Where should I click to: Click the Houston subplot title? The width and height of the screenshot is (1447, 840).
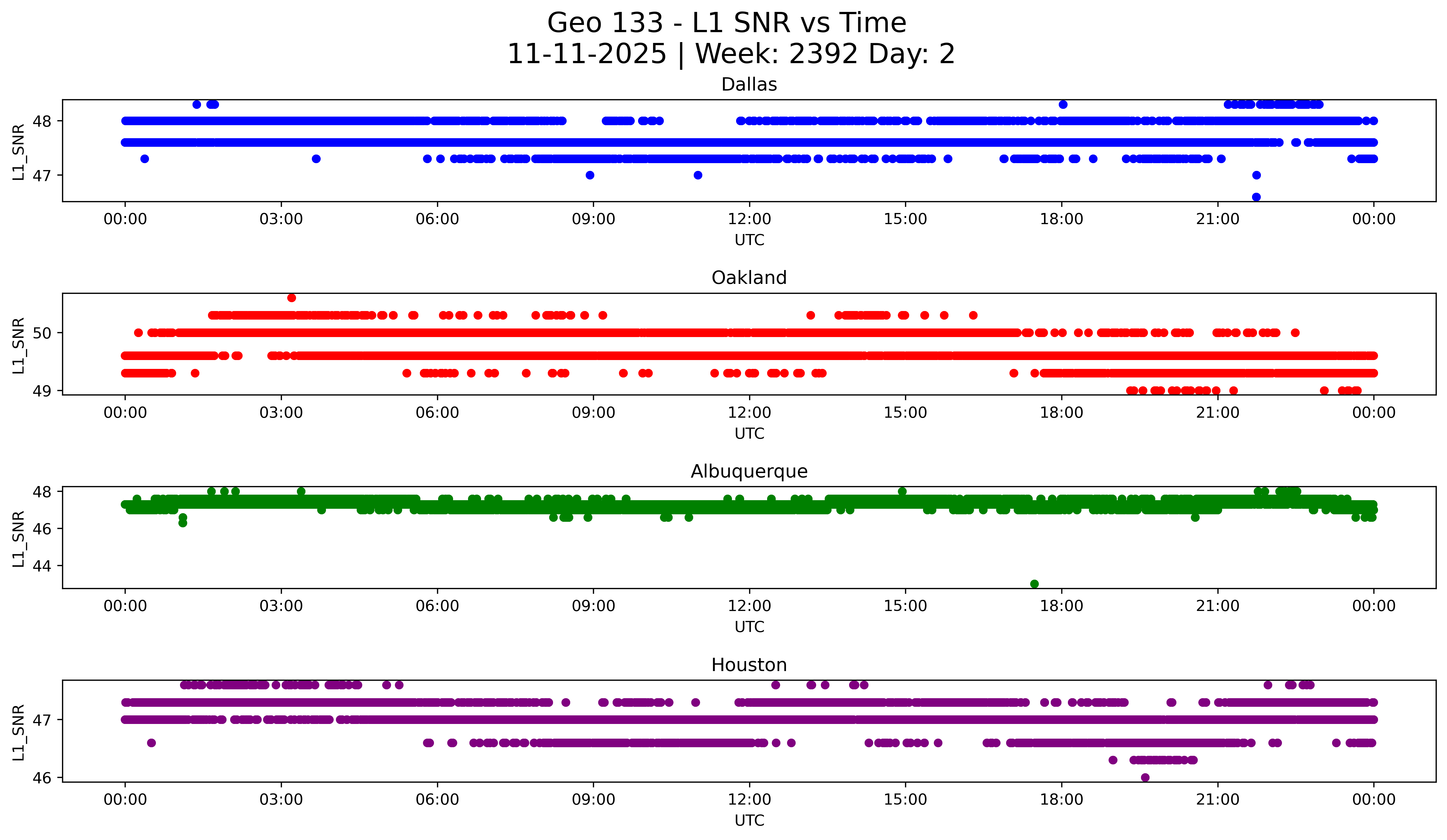click(x=749, y=665)
